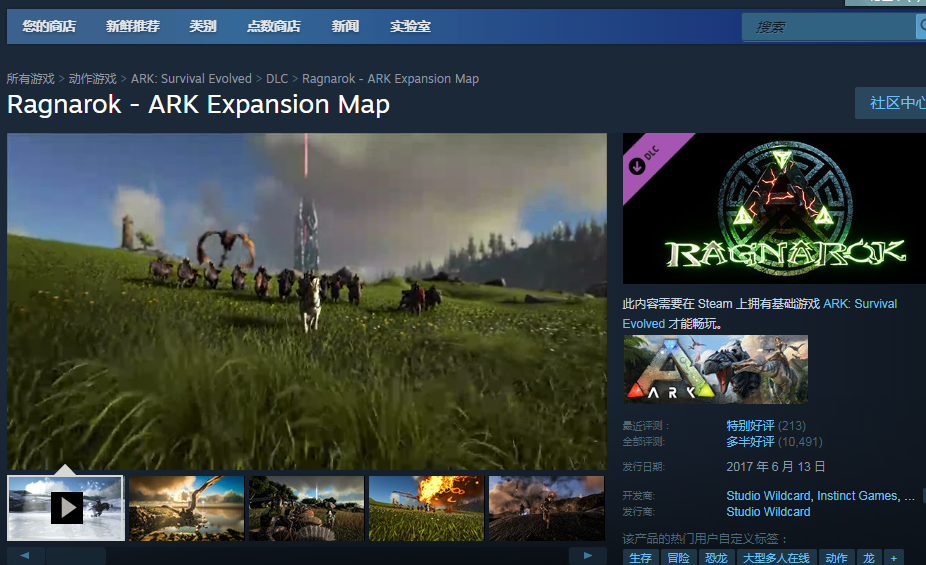Open the 新鲜推荐 menu
The image size is (926, 565).
133,26
